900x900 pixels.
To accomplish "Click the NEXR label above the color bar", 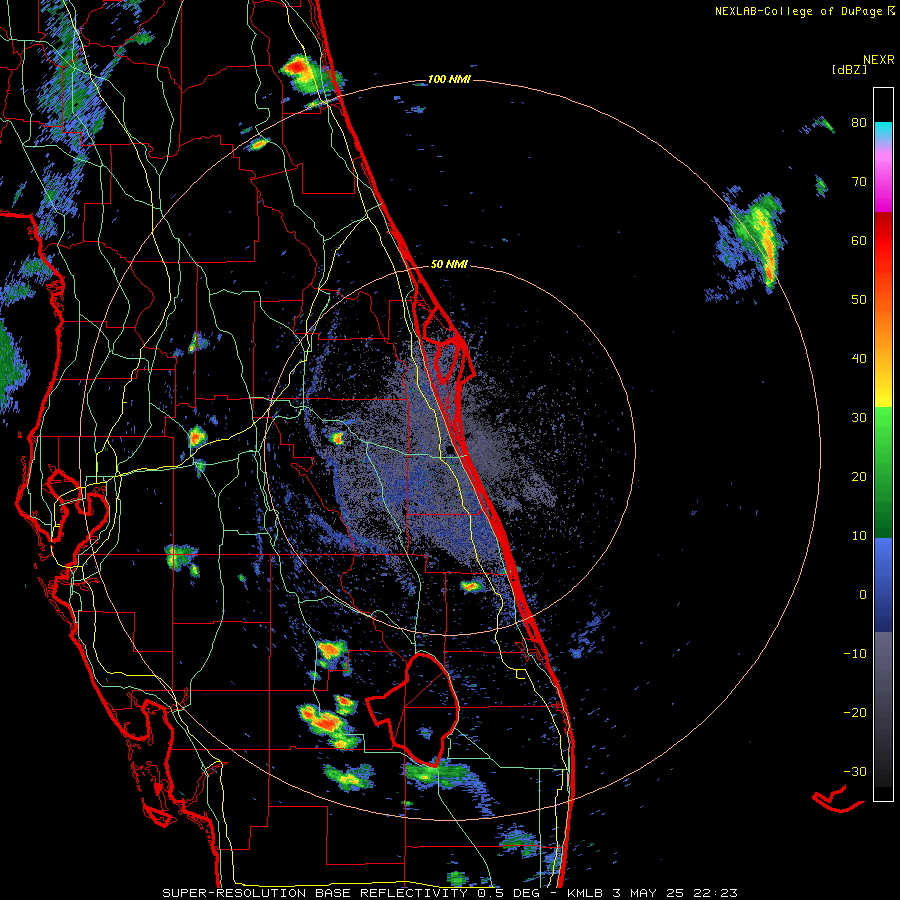I will (x=879, y=59).
